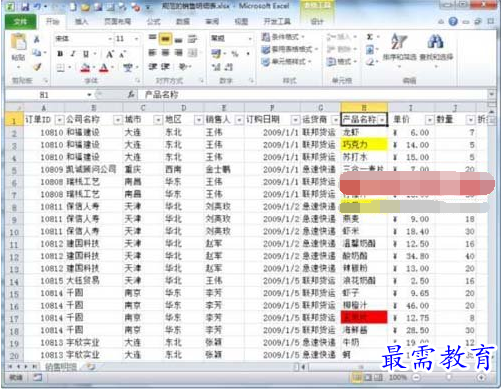Toggle bottom vertical alignment
The image size is (503, 389).
click(x=178, y=40)
